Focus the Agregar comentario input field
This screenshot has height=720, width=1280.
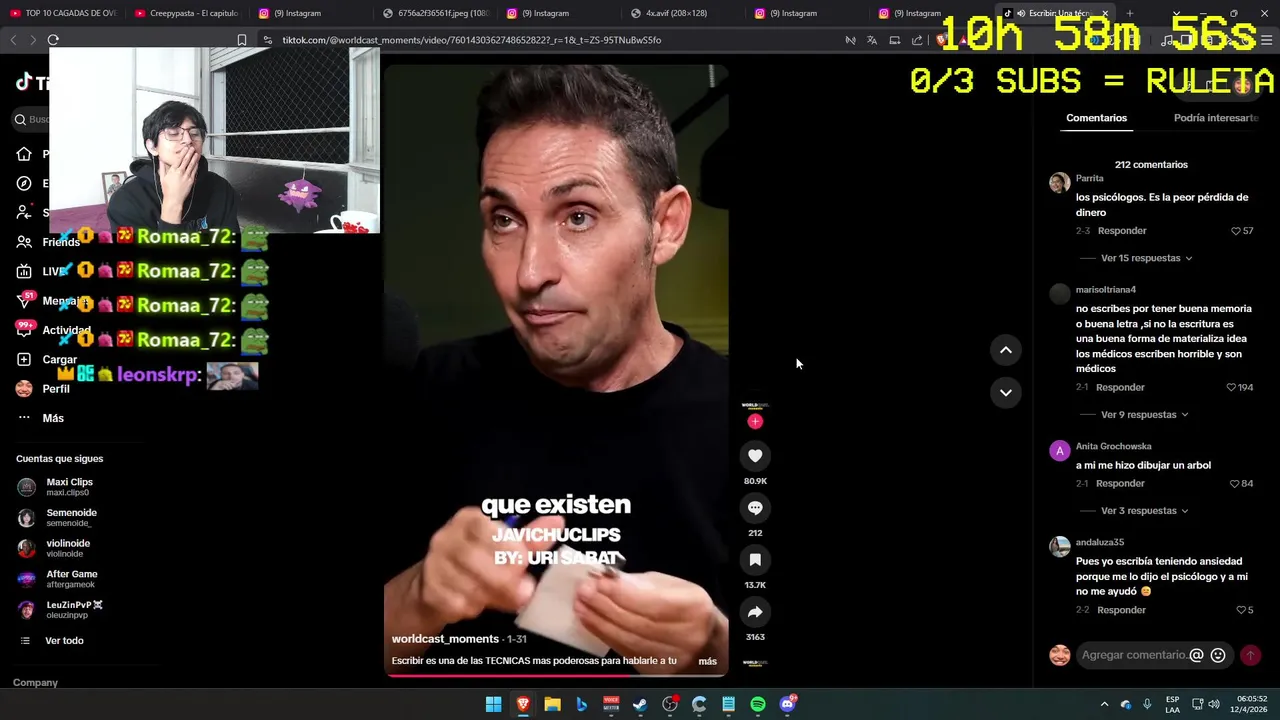(1132, 655)
